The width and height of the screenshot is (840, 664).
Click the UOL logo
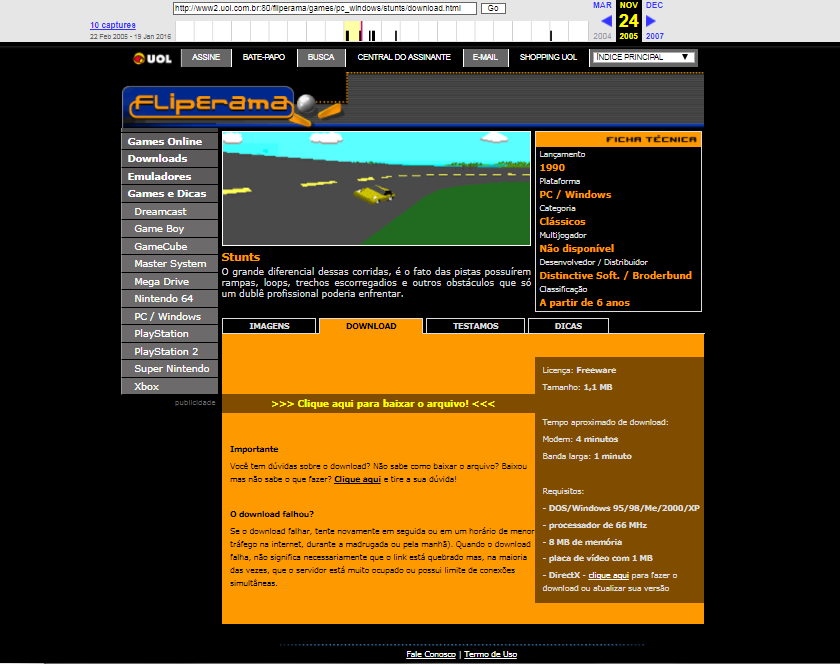(152, 58)
